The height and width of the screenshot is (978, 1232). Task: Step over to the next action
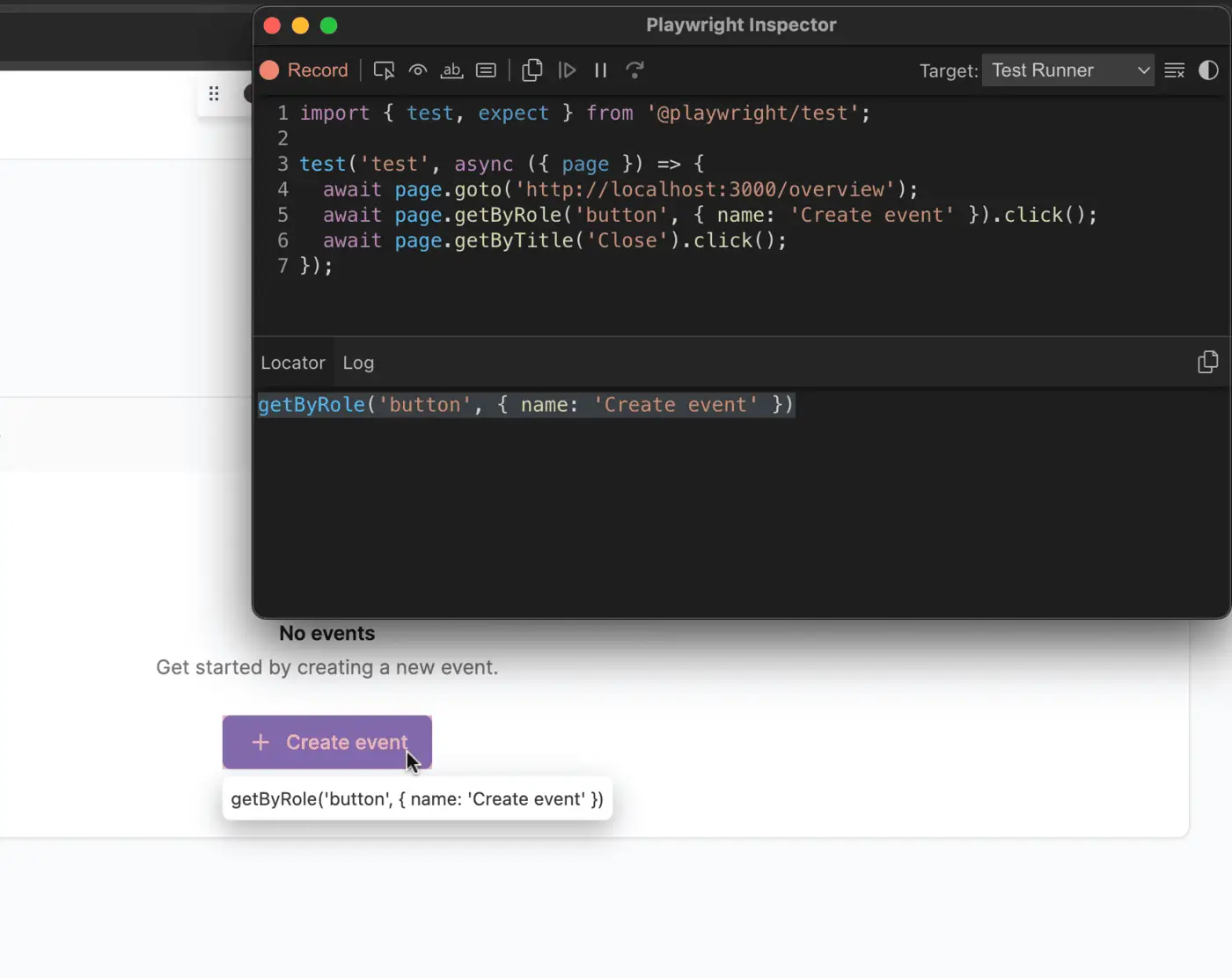click(x=635, y=70)
